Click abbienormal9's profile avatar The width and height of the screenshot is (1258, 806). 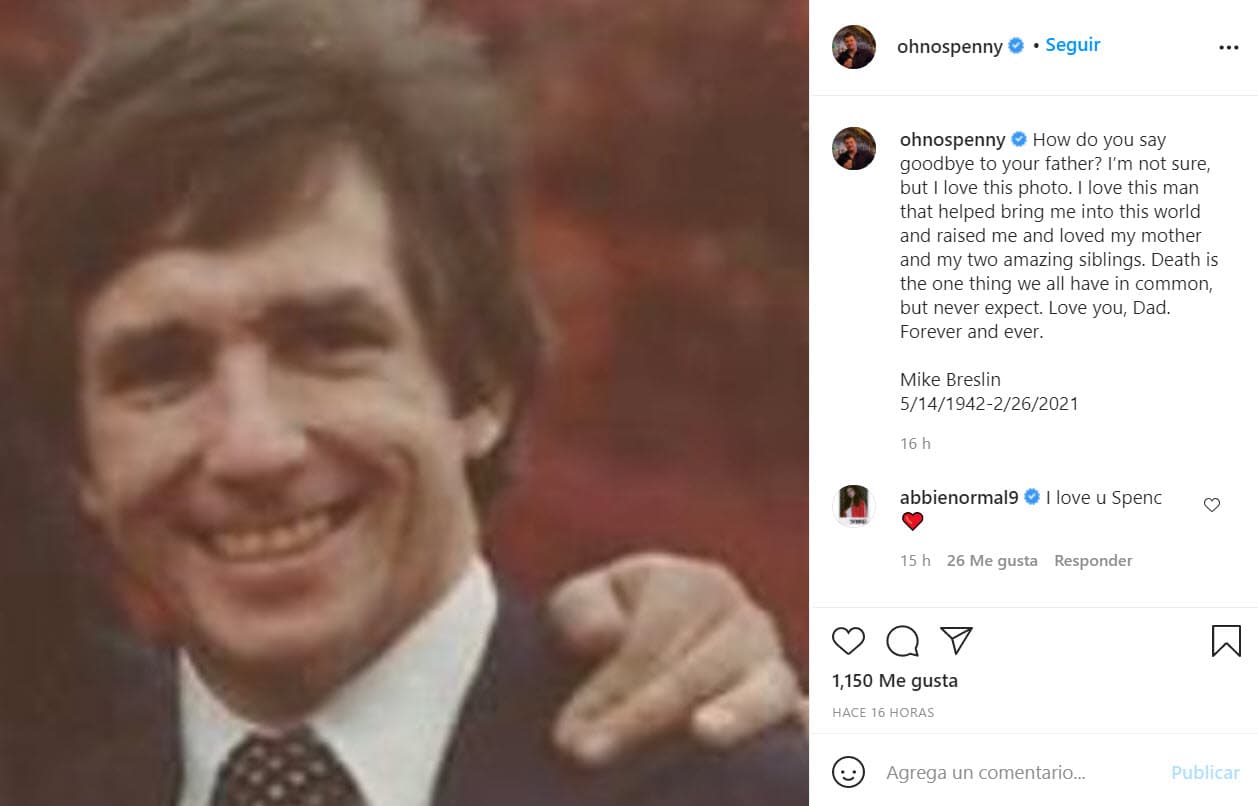tap(853, 505)
